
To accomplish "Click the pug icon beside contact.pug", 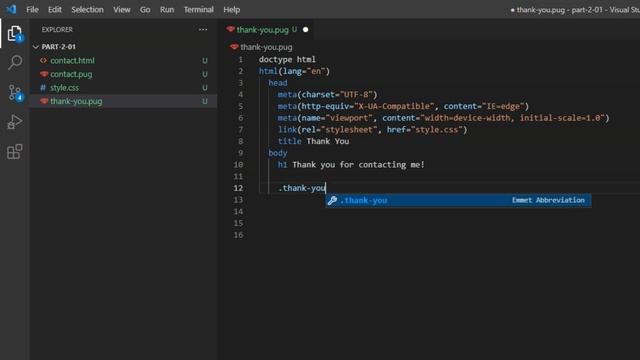I will [44, 74].
